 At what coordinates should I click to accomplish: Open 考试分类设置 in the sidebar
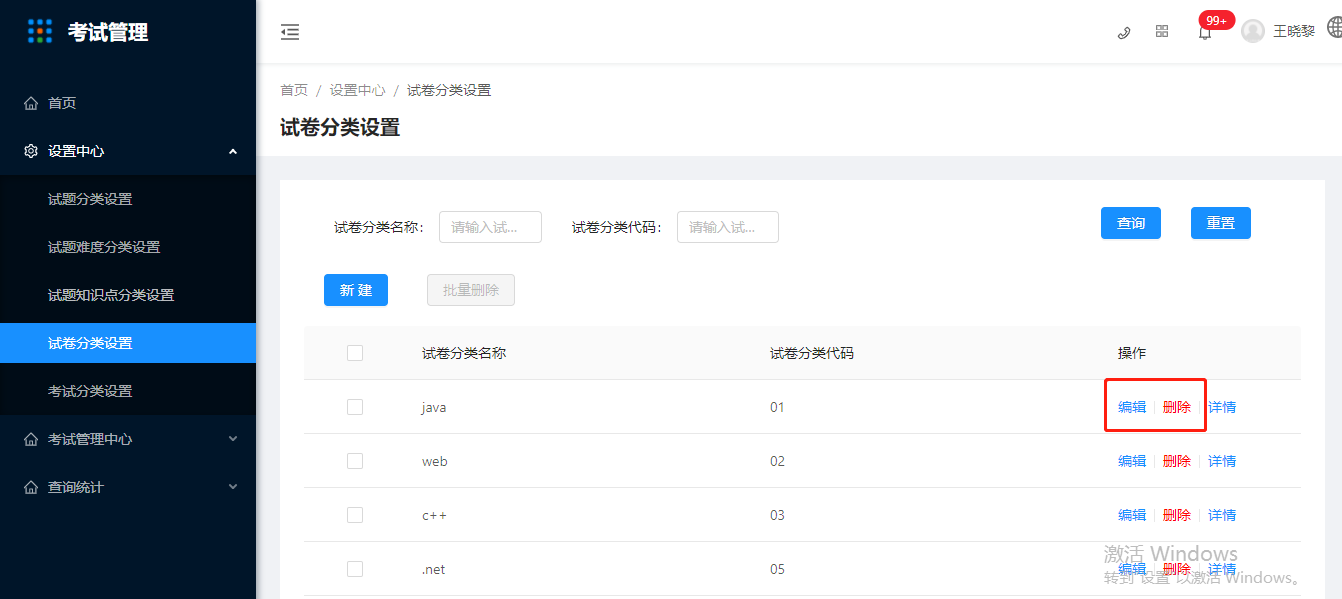[128, 391]
